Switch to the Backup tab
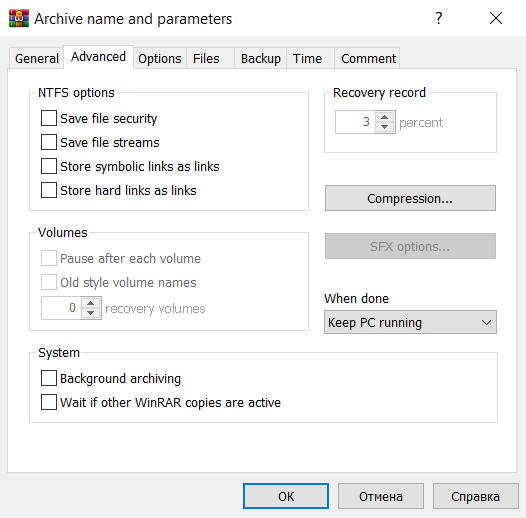526x518 pixels. click(x=261, y=58)
